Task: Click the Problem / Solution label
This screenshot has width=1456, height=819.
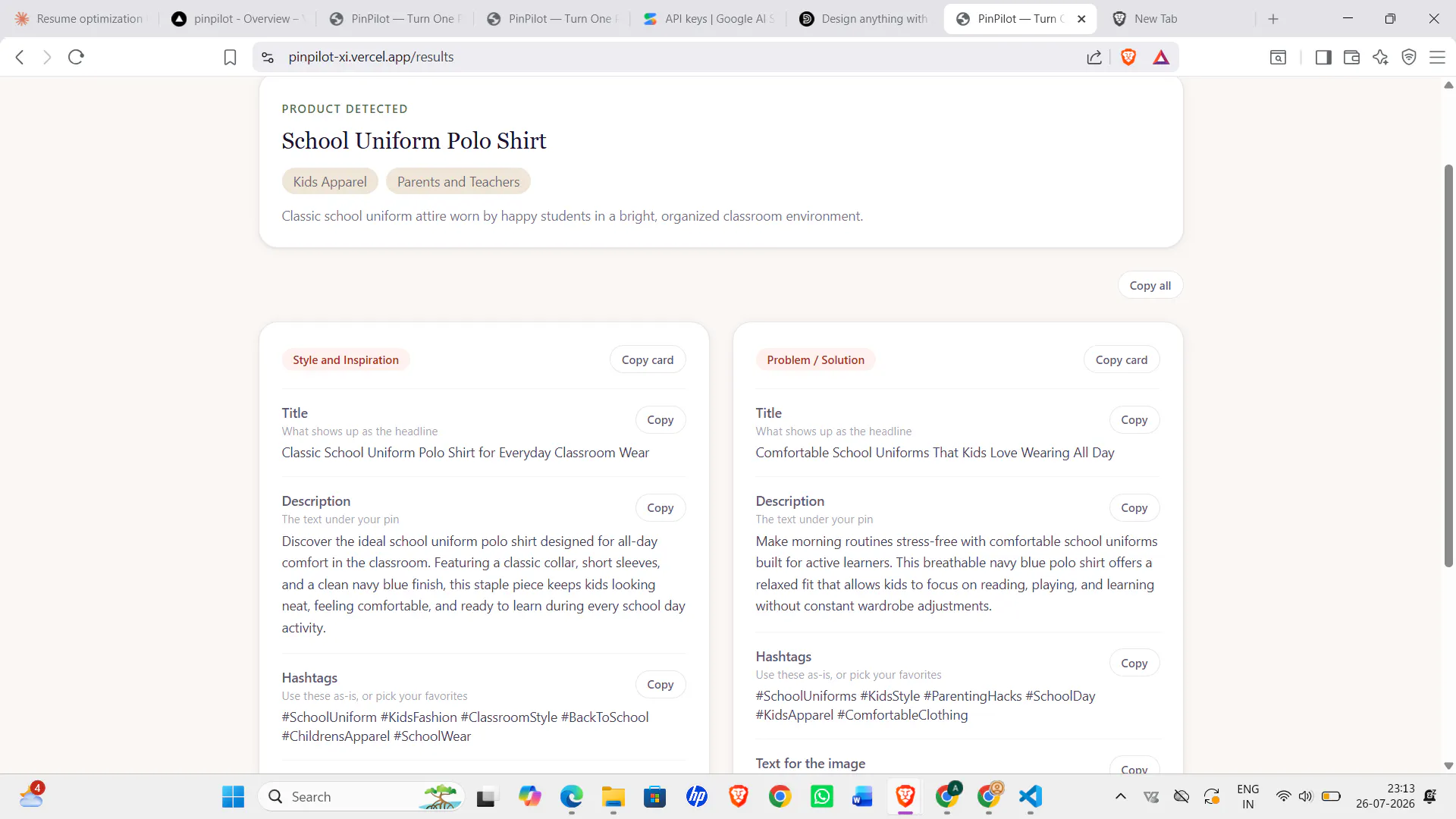Action: click(815, 359)
